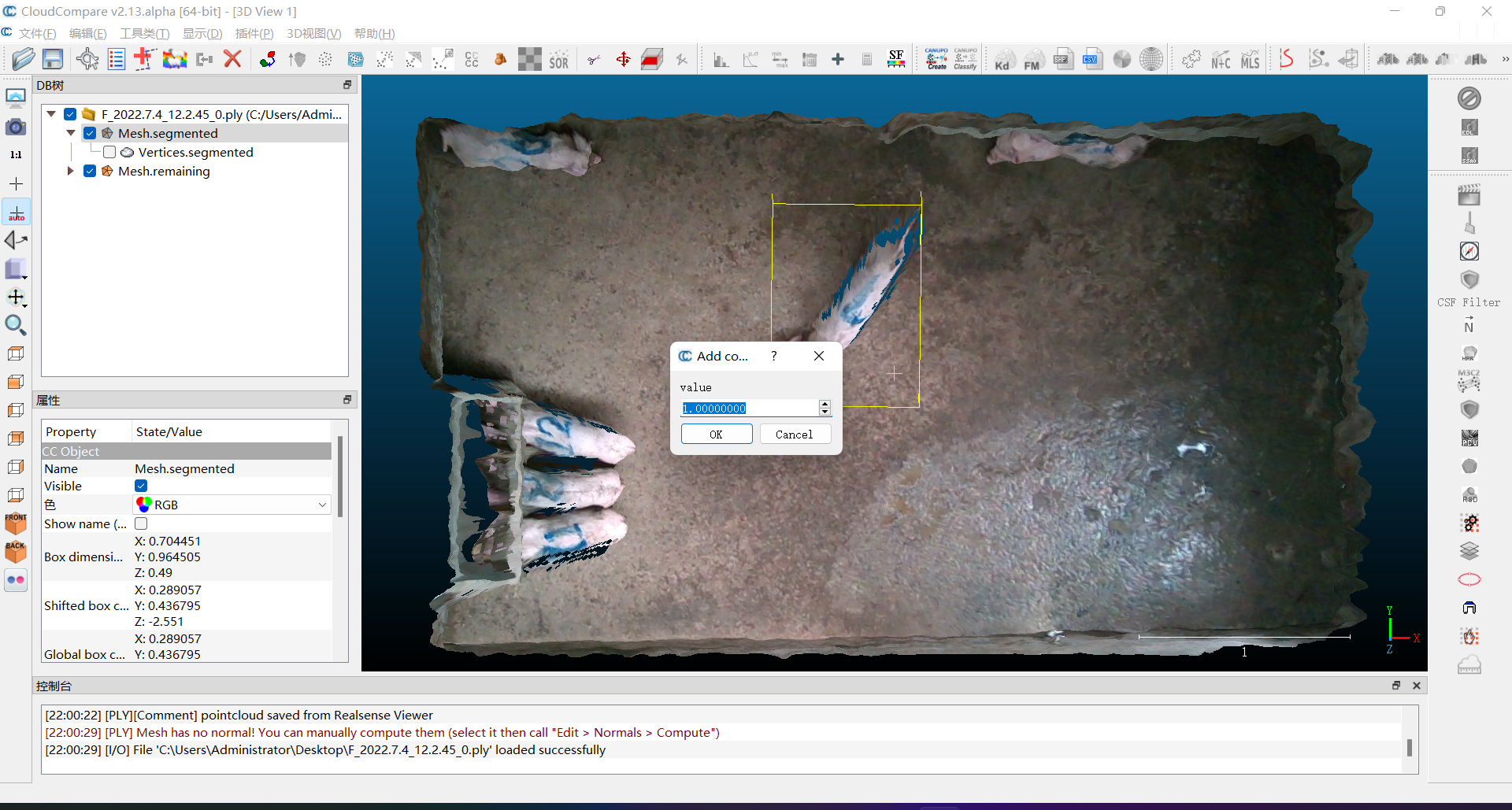Toggle the Visible property checkbox
Viewport: 1512px width, 810px height.
(x=141, y=486)
